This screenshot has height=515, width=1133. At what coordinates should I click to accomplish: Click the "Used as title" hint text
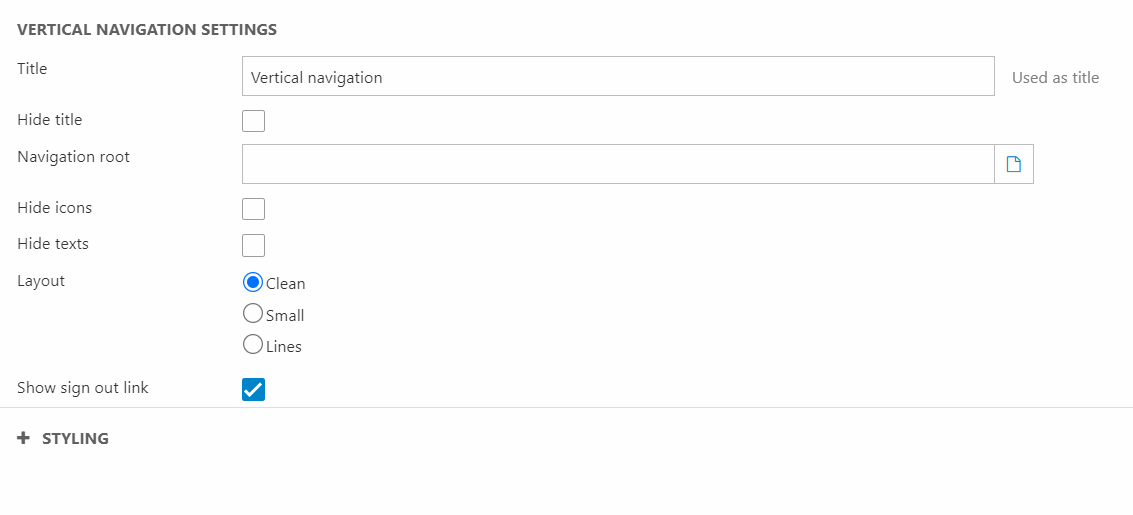click(1055, 77)
